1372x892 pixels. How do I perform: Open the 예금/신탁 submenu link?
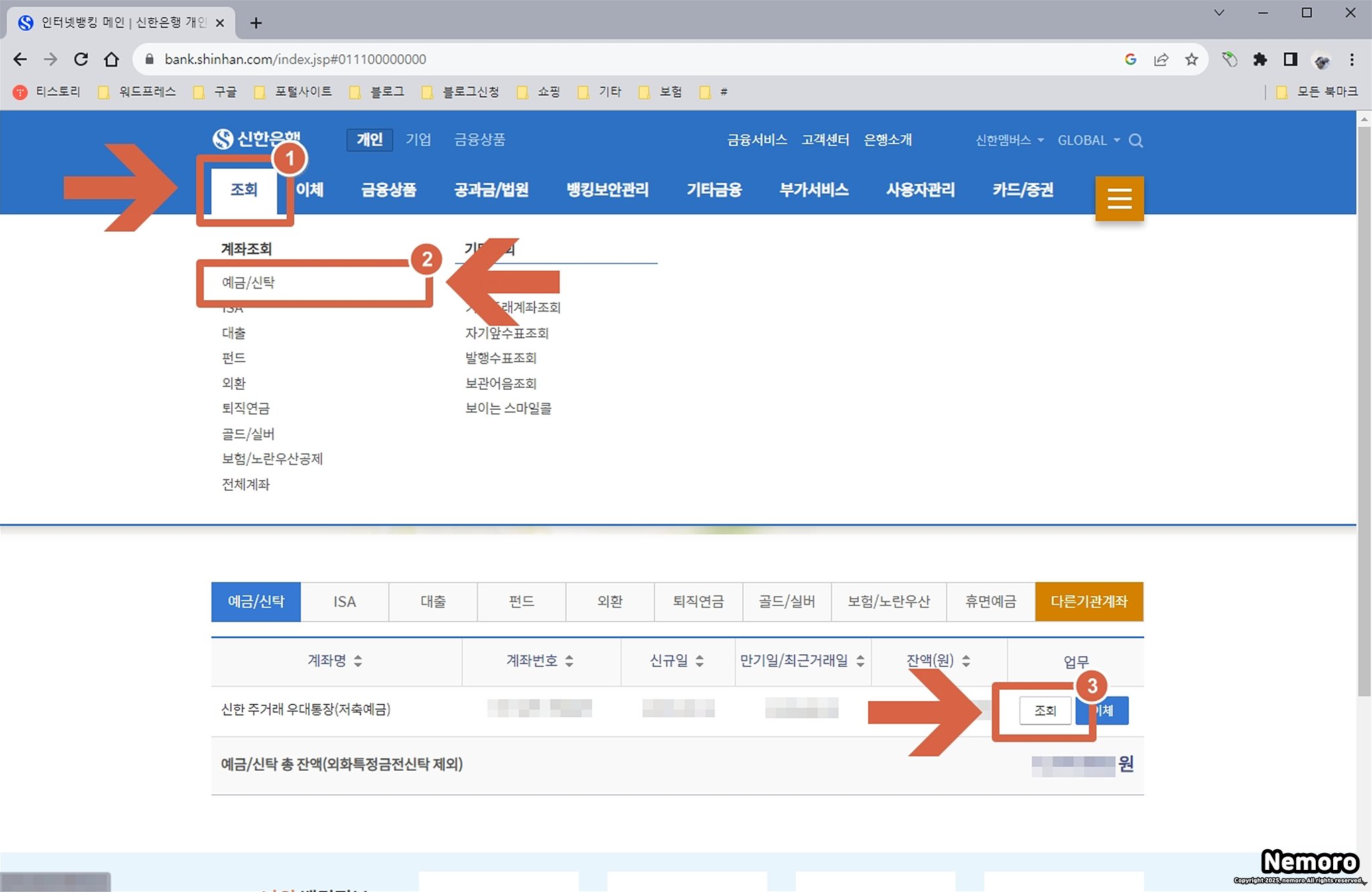pyautogui.click(x=249, y=283)
